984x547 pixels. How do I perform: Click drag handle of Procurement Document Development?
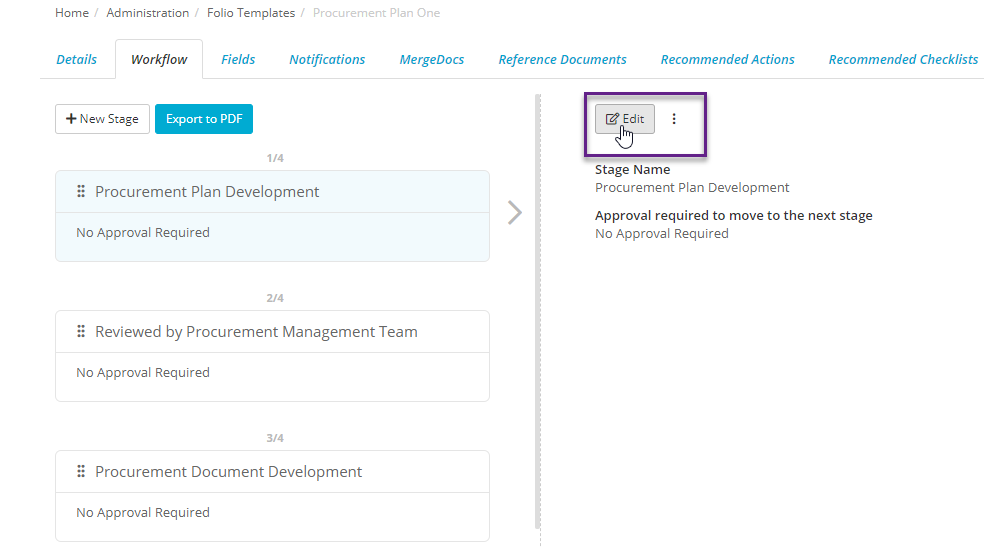(81, 471)
